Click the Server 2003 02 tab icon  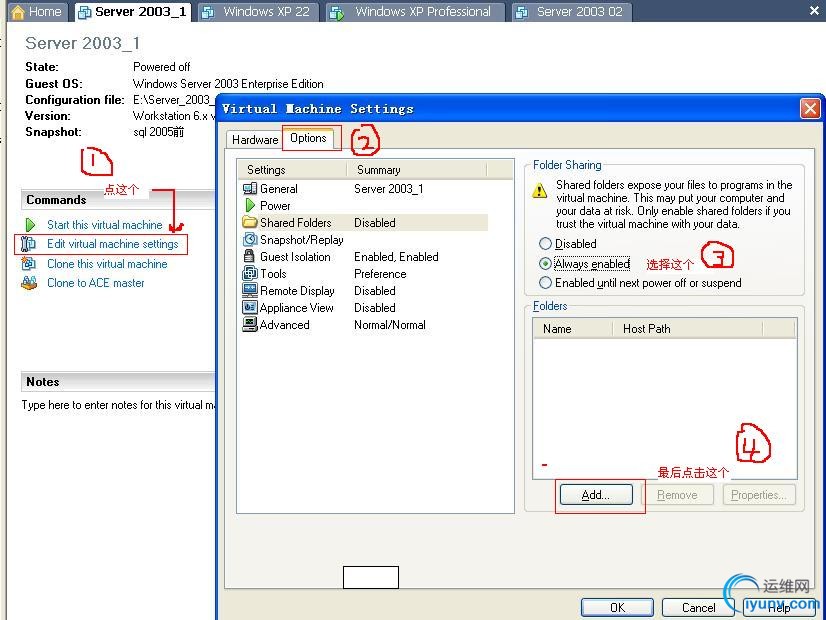click(x=522, y=13)
